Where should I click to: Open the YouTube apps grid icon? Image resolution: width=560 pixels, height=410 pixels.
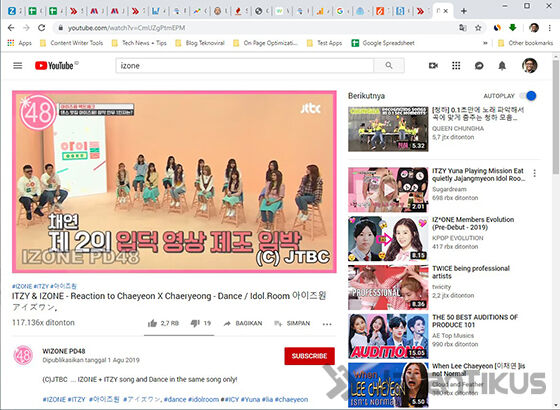(456, 65)
